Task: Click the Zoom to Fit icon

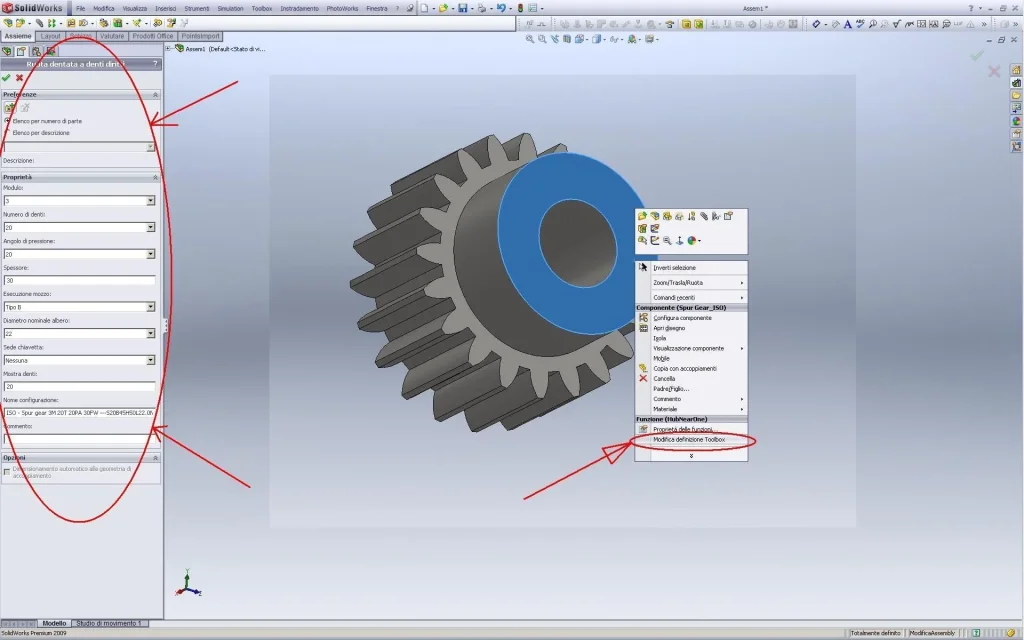Action: click(x=530, y=39)
